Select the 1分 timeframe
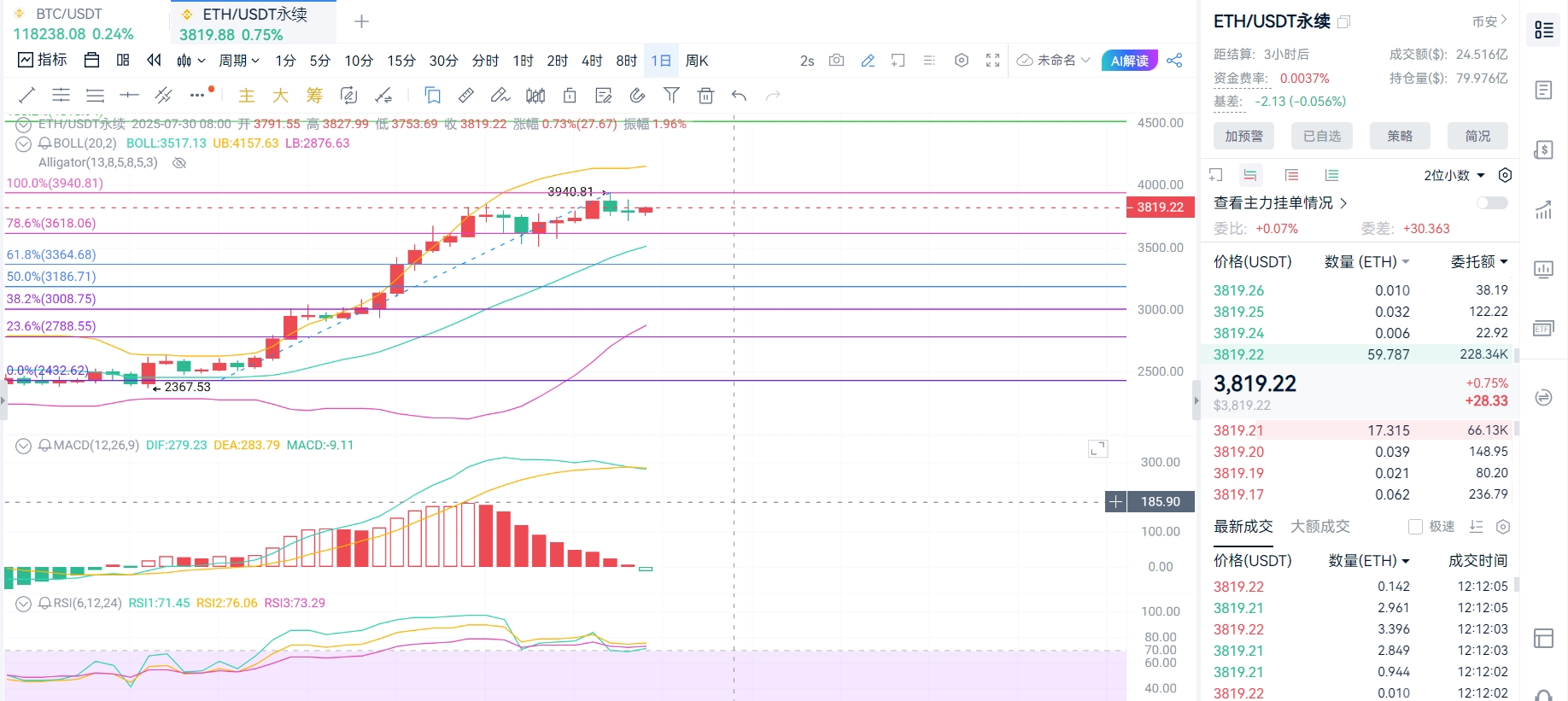This screenshot has height=701, width=1568. click(285, 60)
